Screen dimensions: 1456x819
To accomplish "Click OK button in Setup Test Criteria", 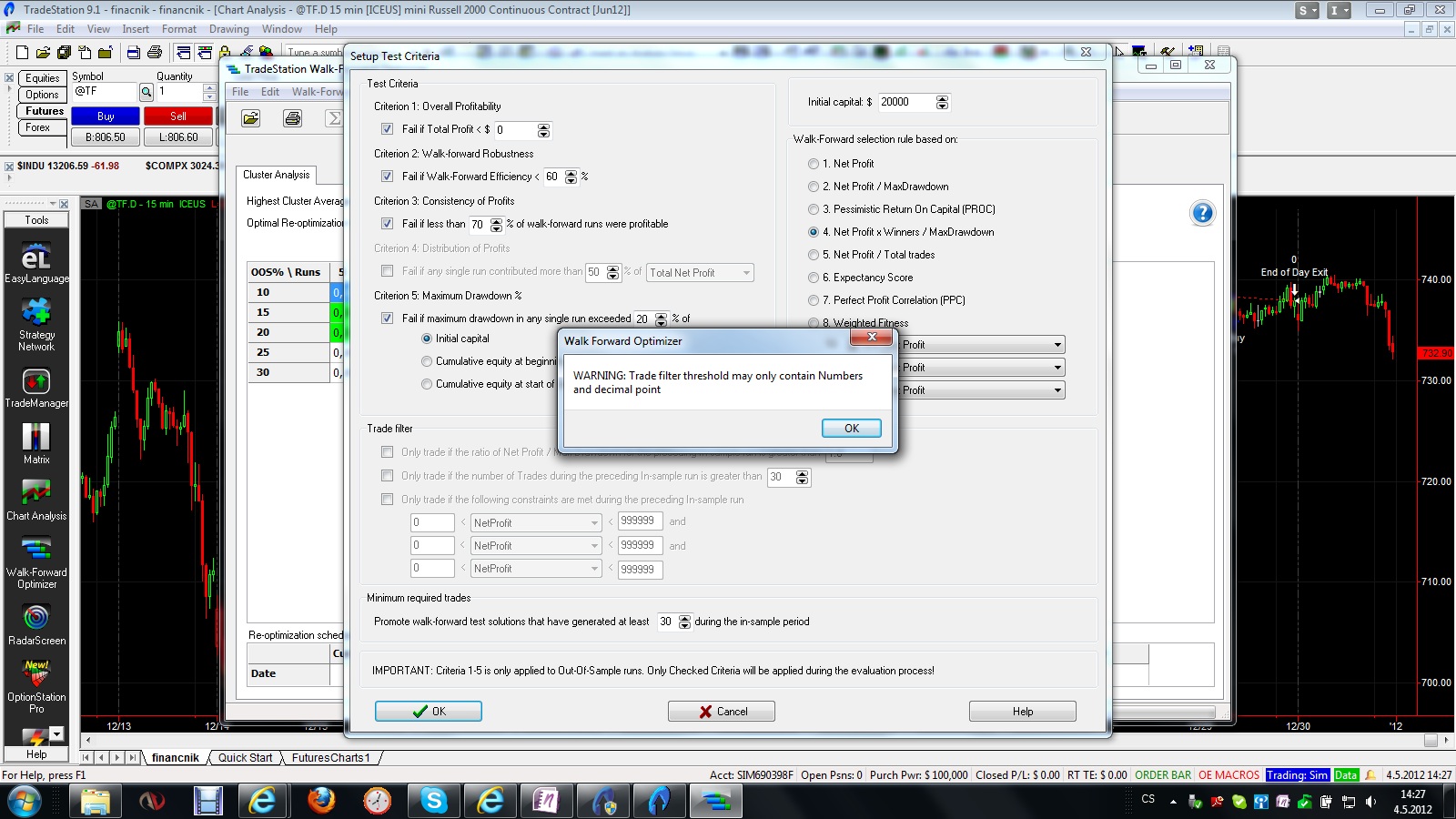I will (x=429, y=712).
